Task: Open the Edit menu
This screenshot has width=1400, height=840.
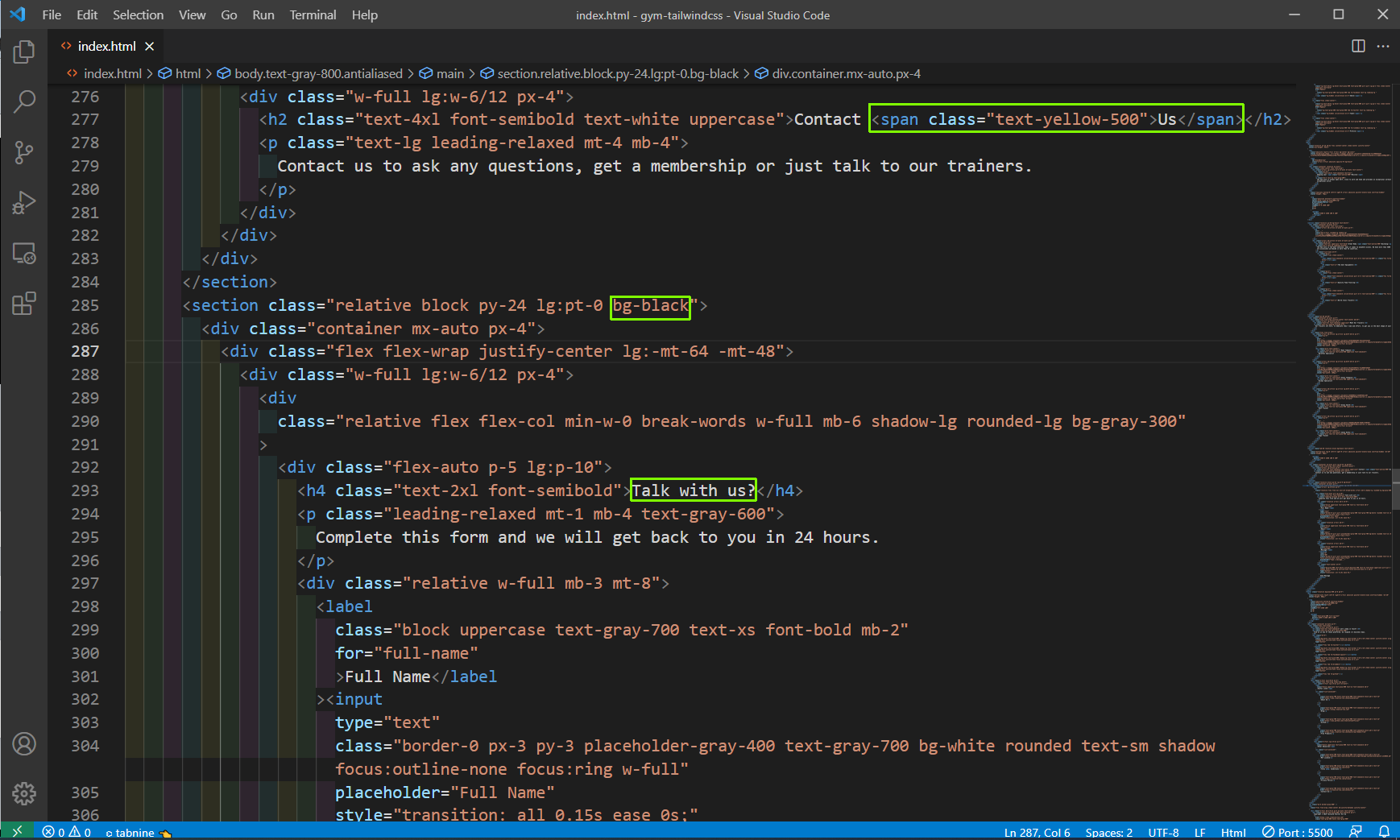Action: pyautogui.click(x=87, y=14)
